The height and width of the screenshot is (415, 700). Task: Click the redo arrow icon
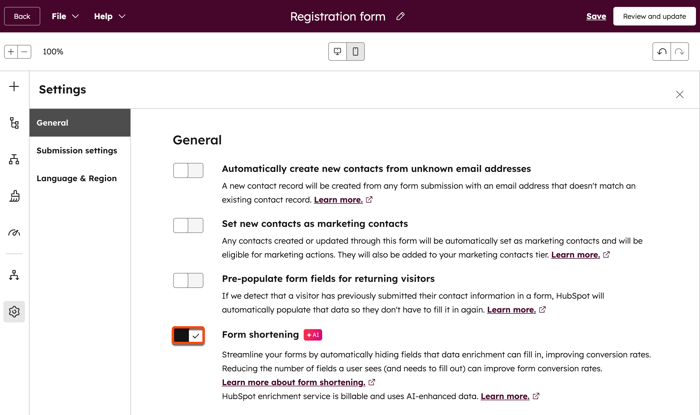click(x=680, y=52)
